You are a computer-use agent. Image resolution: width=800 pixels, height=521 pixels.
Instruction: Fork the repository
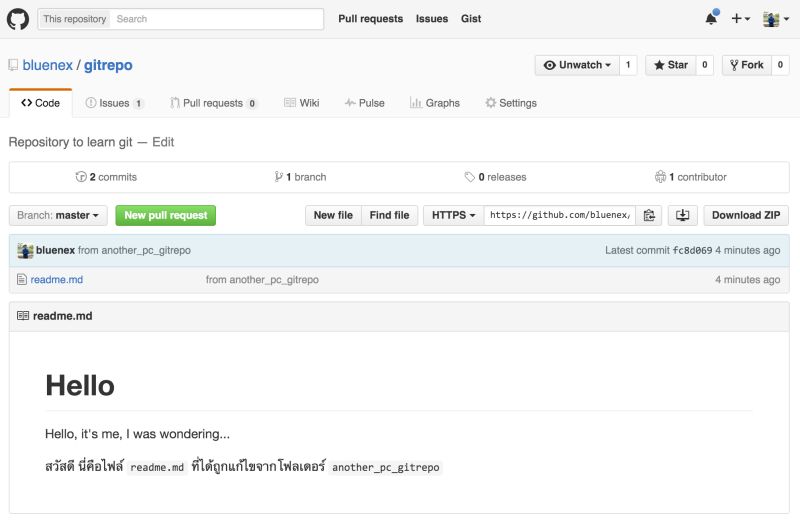pos(746,65)
